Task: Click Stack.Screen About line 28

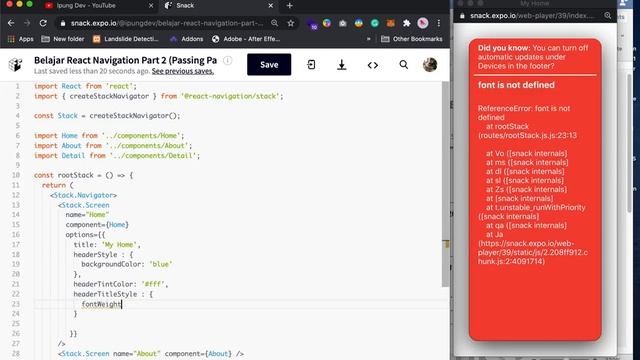Action: coord(151,353)
